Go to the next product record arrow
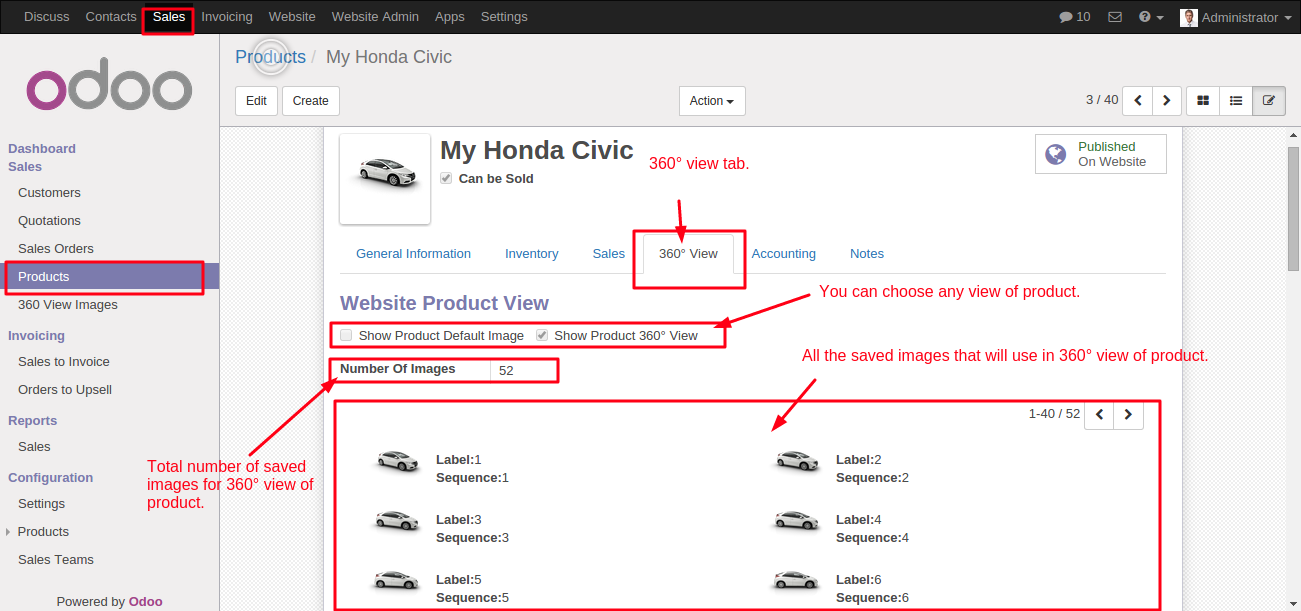Viewport: 1301px width, 611px height. (1166, 101)
